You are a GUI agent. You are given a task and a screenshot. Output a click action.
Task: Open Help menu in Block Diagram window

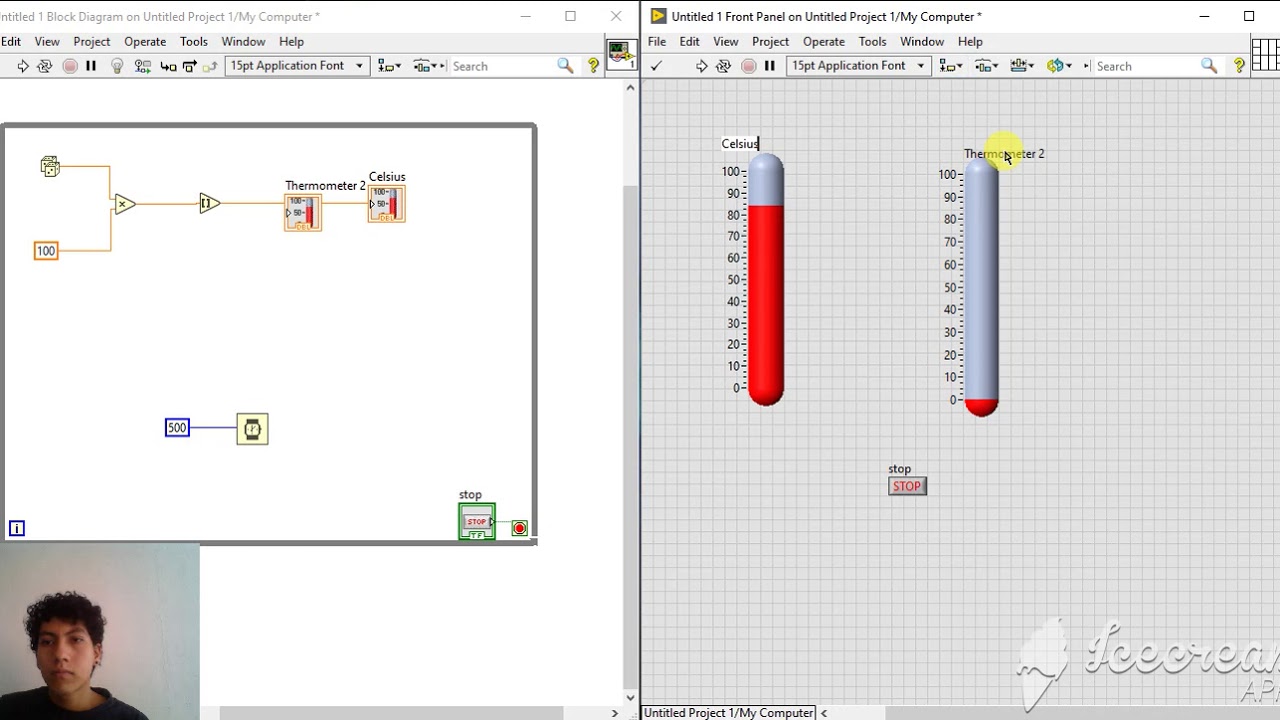tap(291, 42)
